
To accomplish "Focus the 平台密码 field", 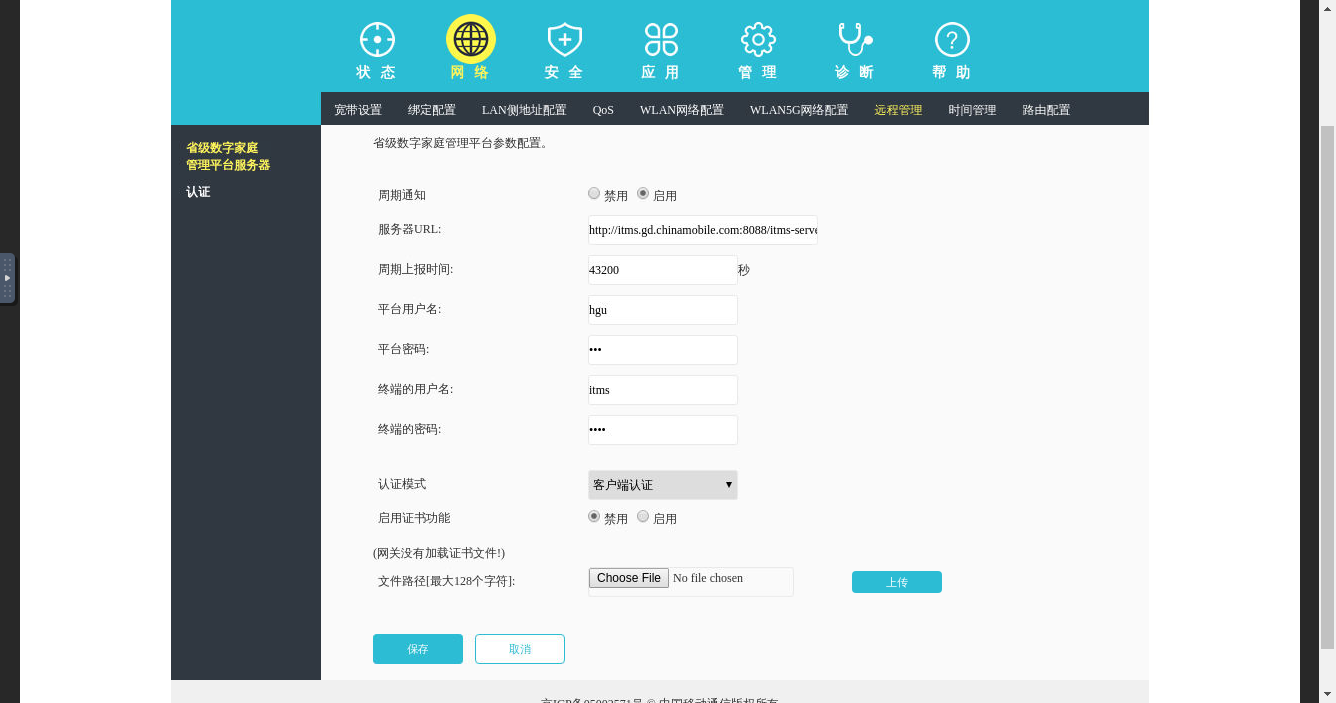I will pyautogui.click(x=663, y=350).
